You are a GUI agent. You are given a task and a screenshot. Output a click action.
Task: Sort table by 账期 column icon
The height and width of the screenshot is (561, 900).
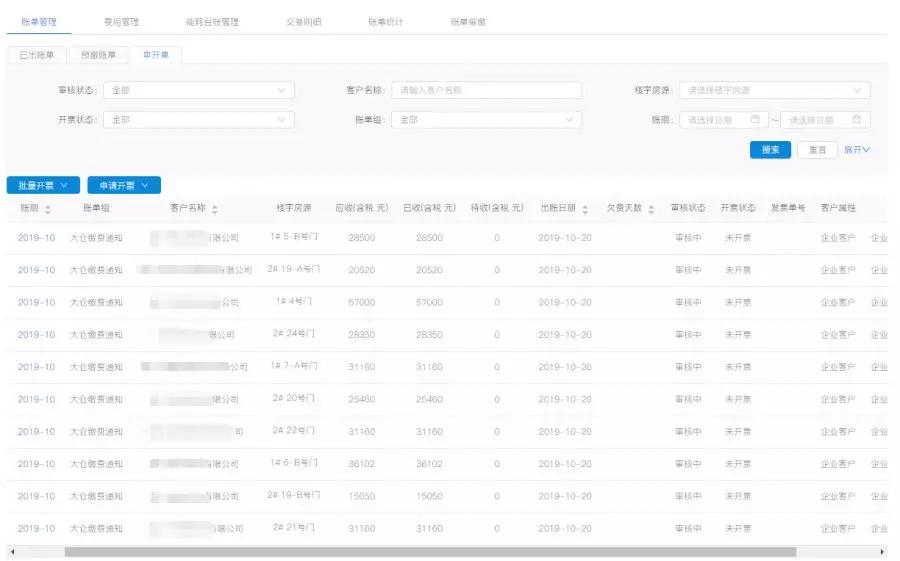click(47, 209)
